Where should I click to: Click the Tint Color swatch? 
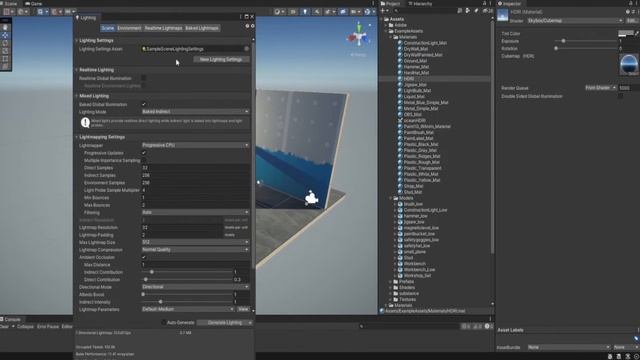coord(625,34)
